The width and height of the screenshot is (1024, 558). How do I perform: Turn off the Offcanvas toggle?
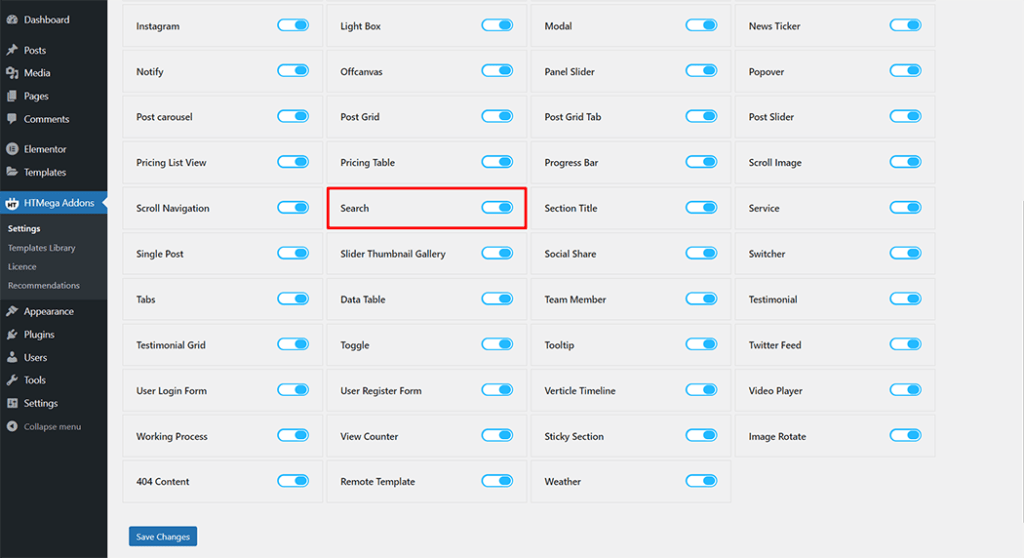pos(497,71)
